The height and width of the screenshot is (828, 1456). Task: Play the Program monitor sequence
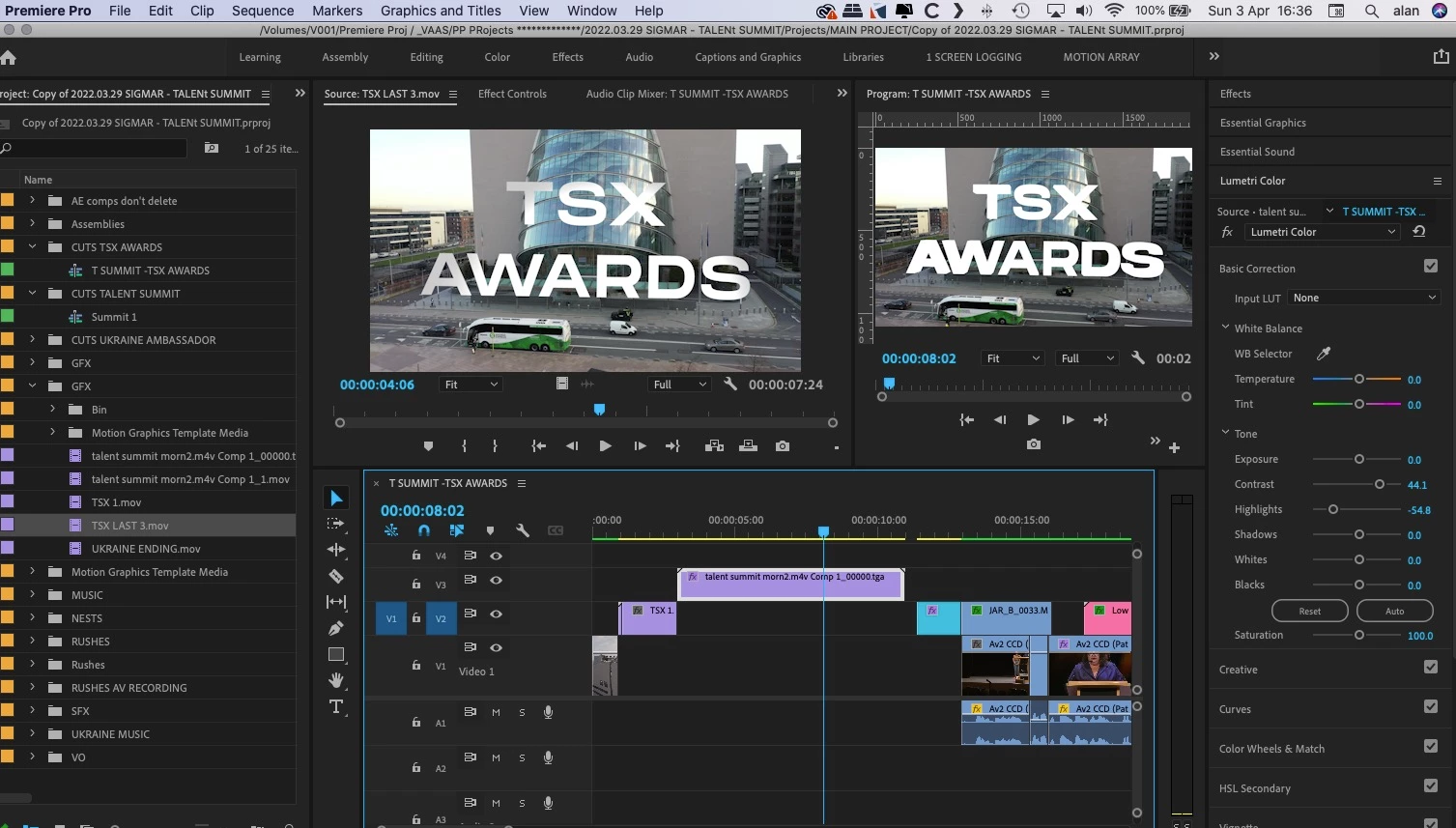tap(1033, 419)
